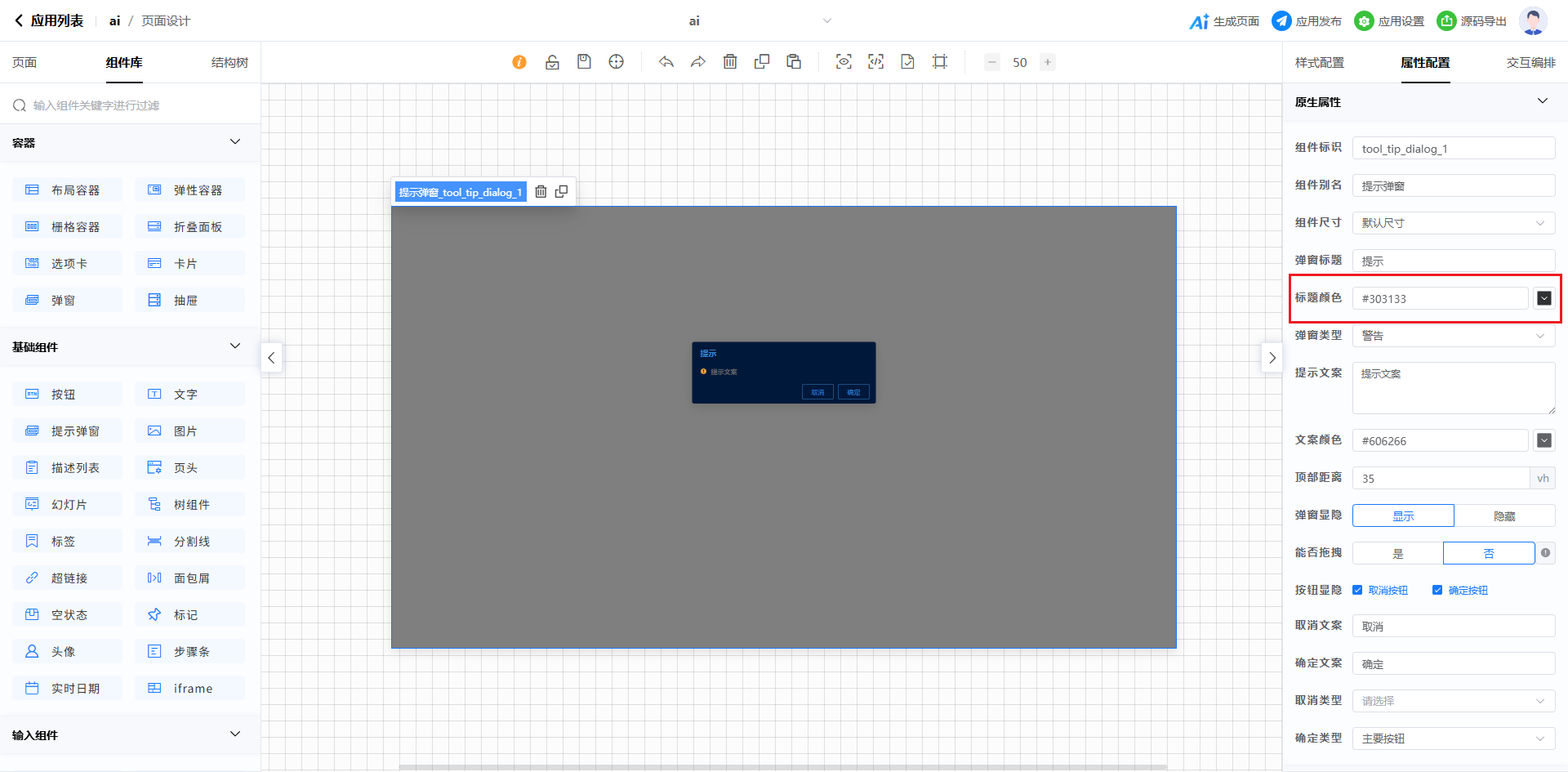This screenshot has width=1568, height=772.
Task: Click the undo arrow in toolbar
Action: click(666, 62)
